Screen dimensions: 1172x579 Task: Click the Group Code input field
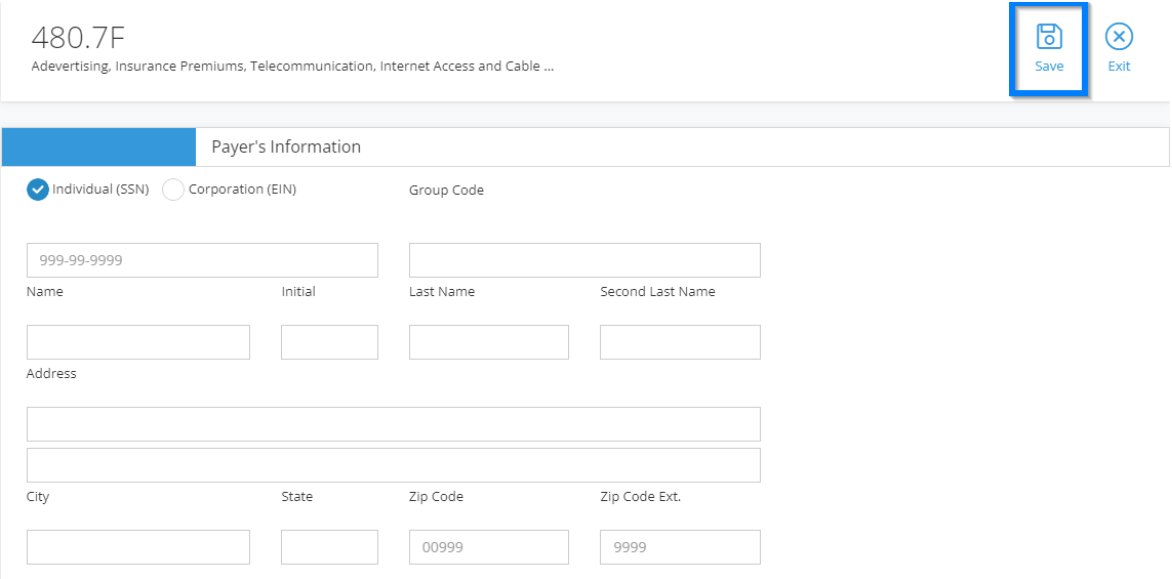click(585, 260)
